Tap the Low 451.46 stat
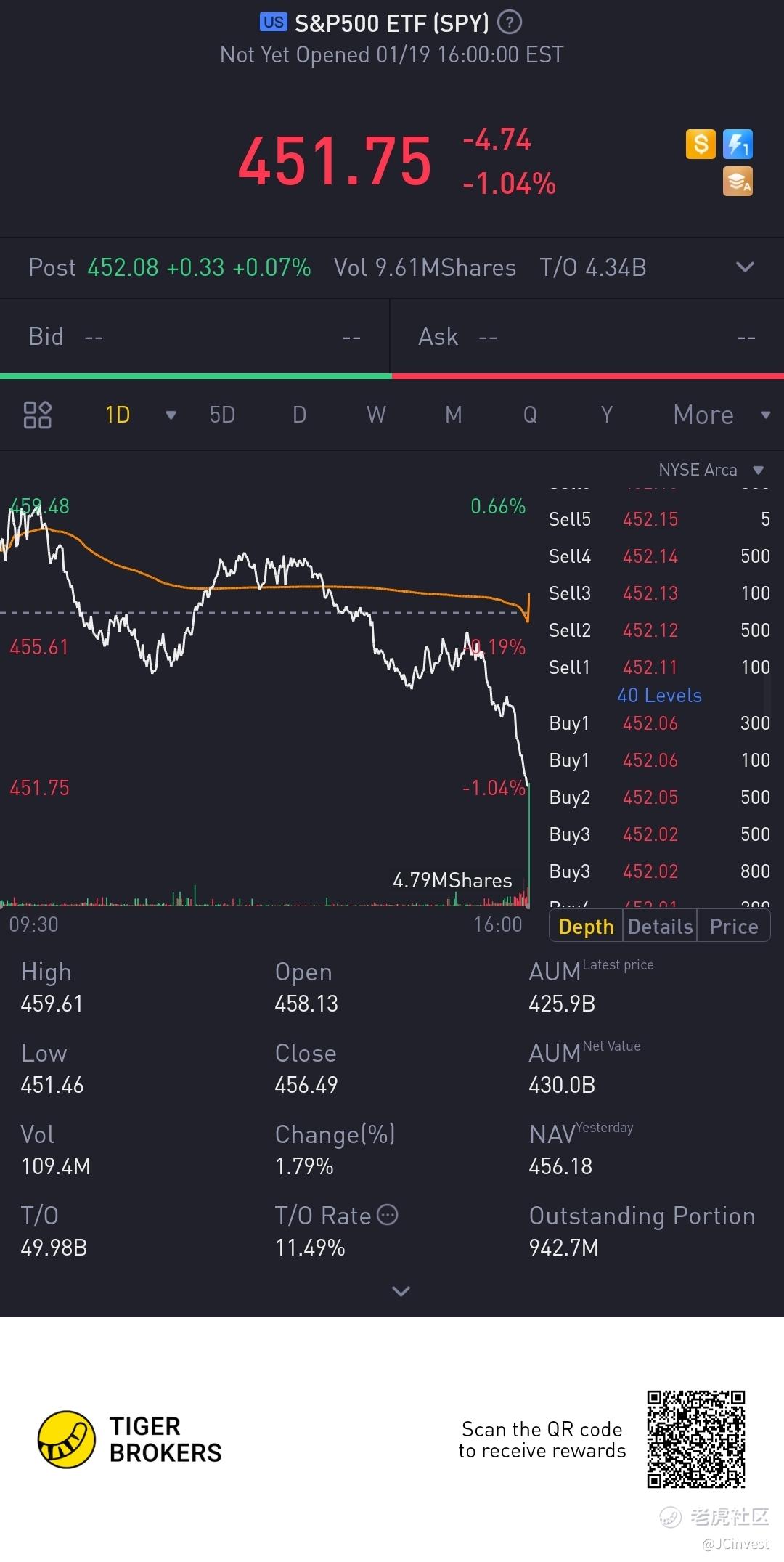Viewport: 784px width, 1562px height. tap(52, 1069)
